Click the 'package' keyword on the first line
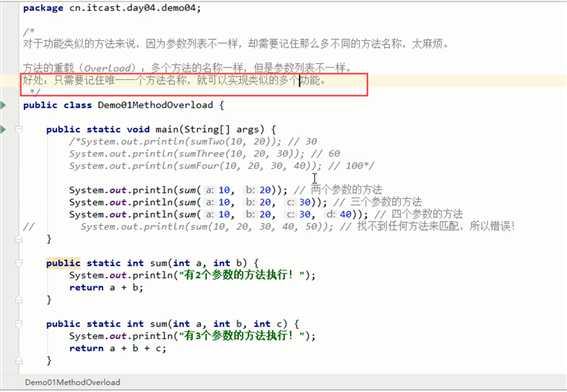Viewport: 567px width, 392px height. pos(43,8)
